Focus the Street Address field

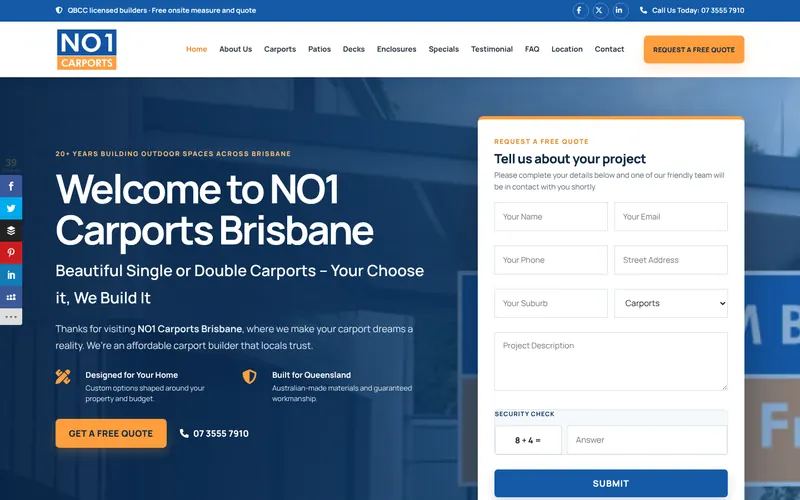click(670, 260)
